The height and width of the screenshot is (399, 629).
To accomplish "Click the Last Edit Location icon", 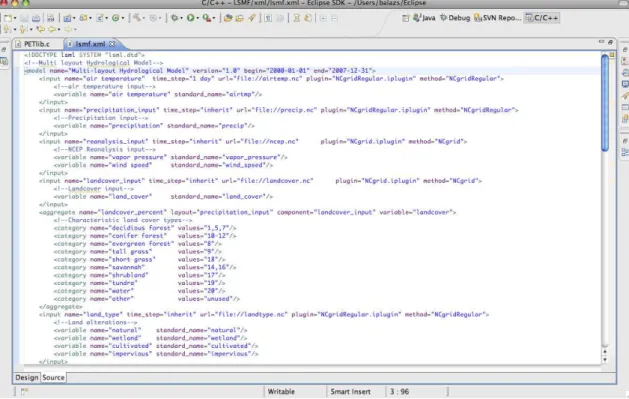I will [x=41, y=29].
